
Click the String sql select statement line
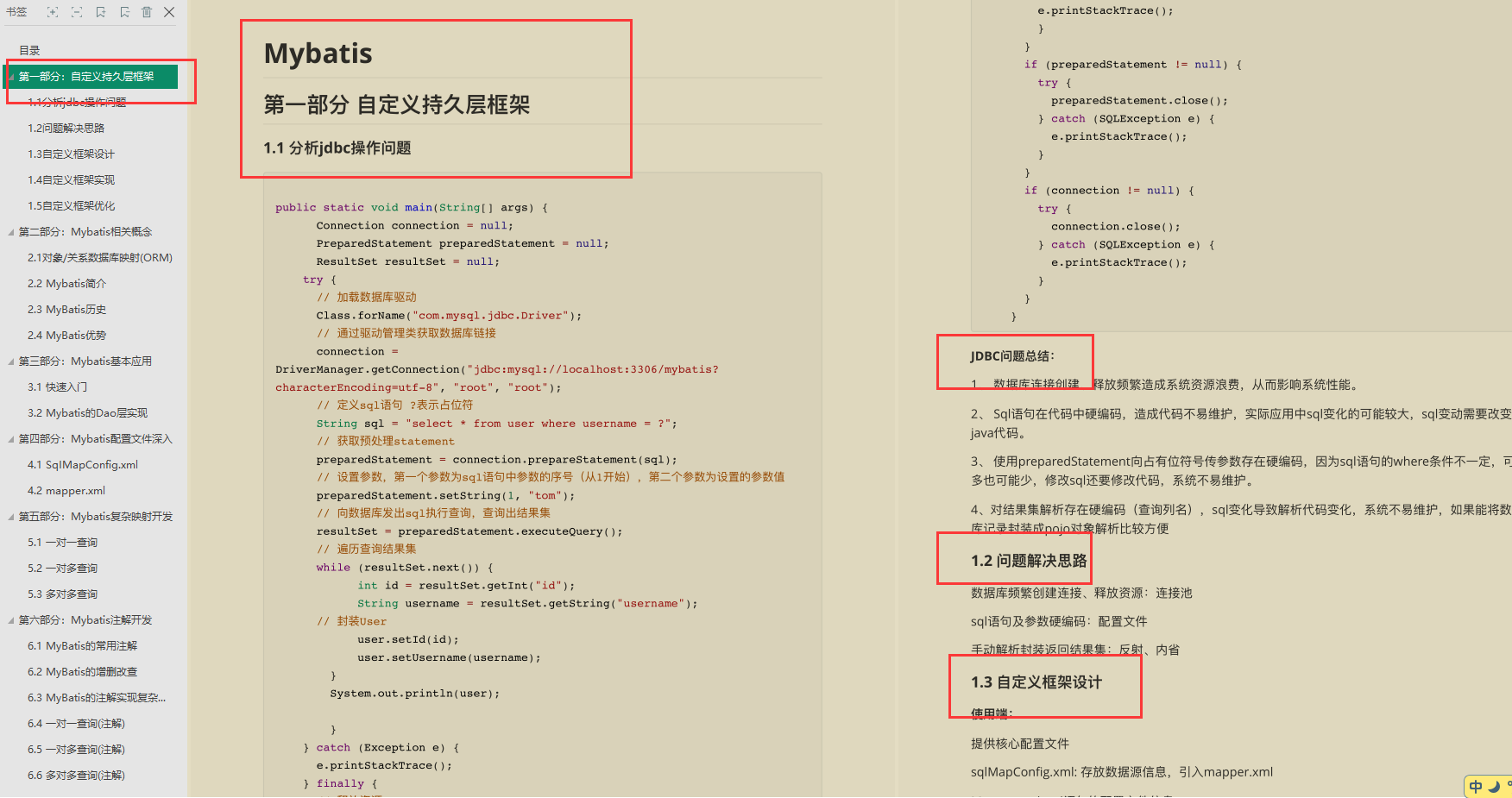tap(496, 424)
